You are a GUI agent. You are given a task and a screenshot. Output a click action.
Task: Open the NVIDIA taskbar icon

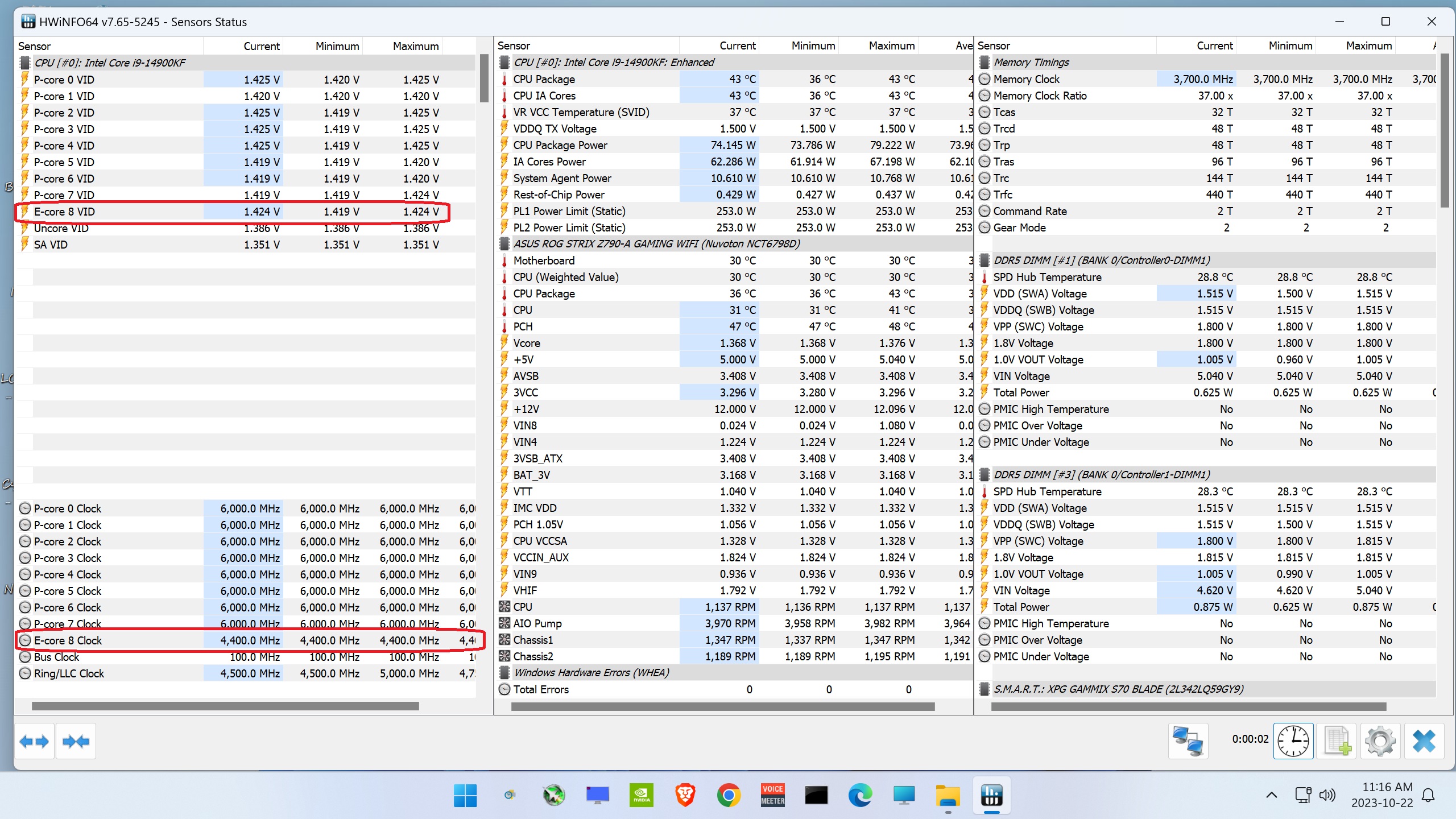(642, 795)
